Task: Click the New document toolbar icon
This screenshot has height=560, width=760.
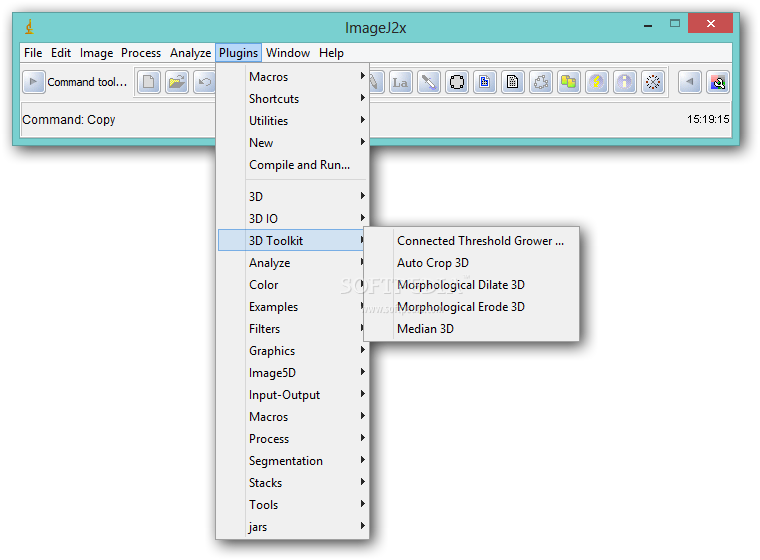Action: click(148, 82)
